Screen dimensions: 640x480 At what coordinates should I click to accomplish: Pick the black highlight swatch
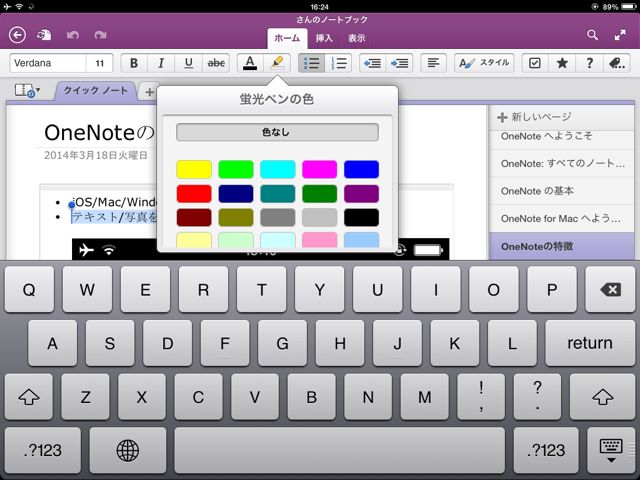point(361,218)
